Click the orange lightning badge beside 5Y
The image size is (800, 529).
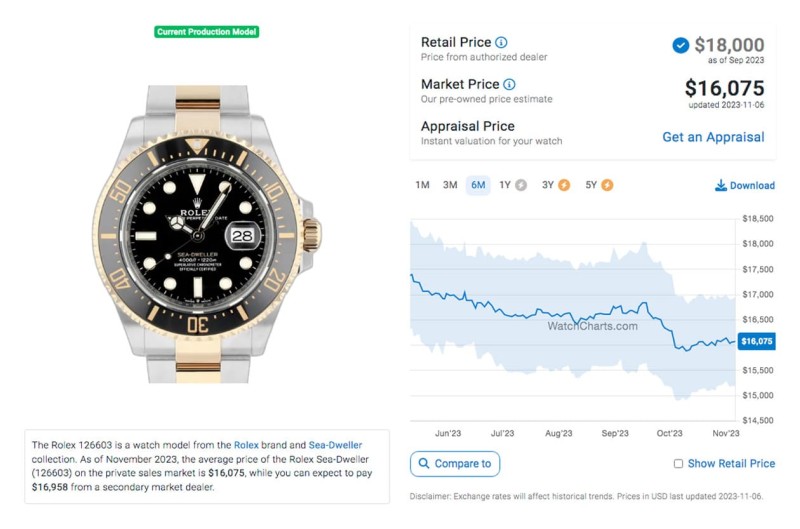point(607,185)
